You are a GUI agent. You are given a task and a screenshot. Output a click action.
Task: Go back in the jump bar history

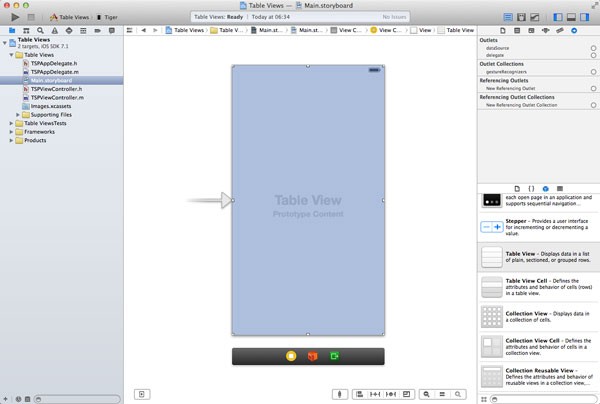[x=143, y=30]
